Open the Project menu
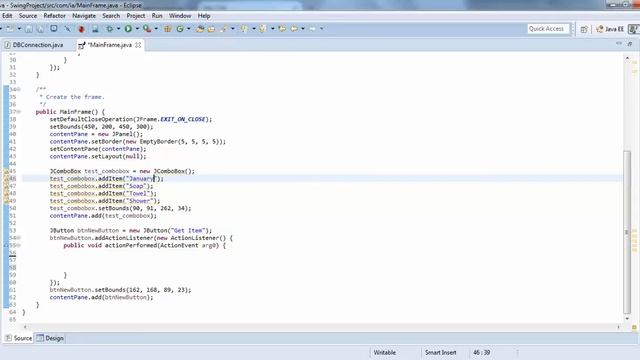This screenshot has width=640, height=360. pos(136,16)
